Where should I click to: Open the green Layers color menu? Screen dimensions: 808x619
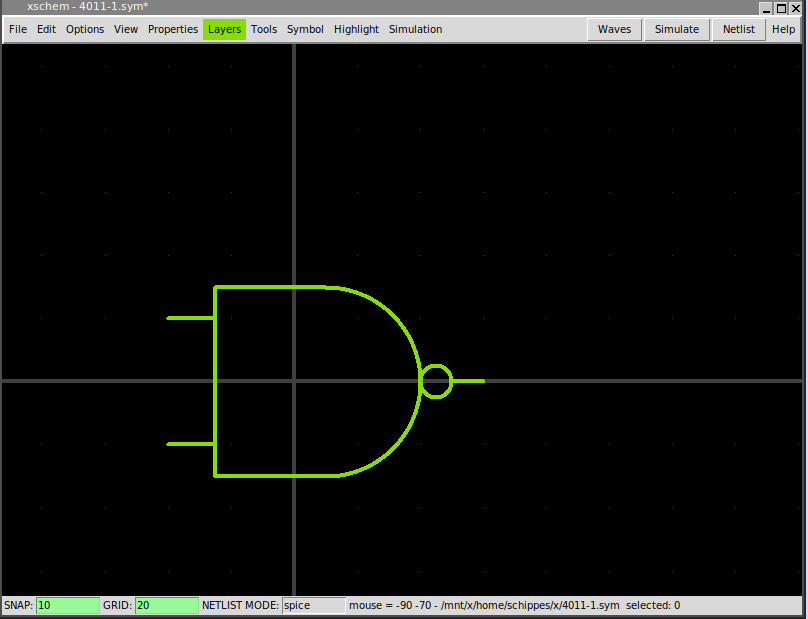(224, 29)
